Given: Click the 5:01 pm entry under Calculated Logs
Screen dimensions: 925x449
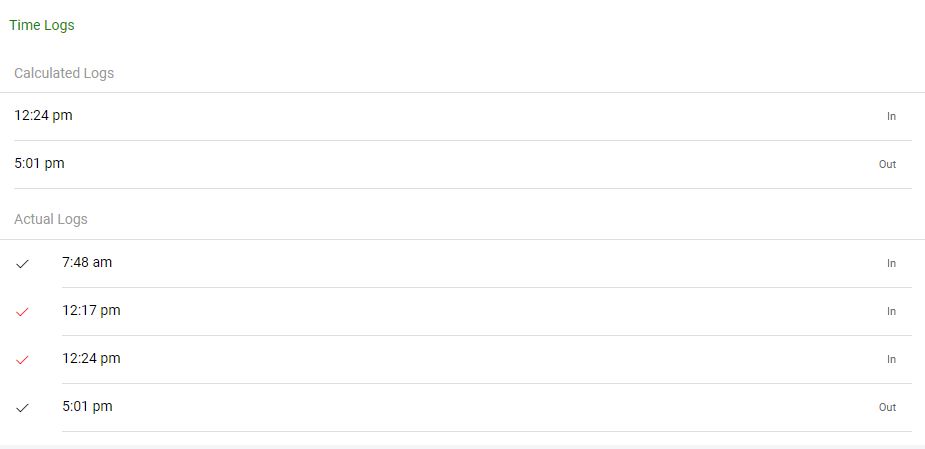Looking at the screenshot, I should [x=40, y=163].
